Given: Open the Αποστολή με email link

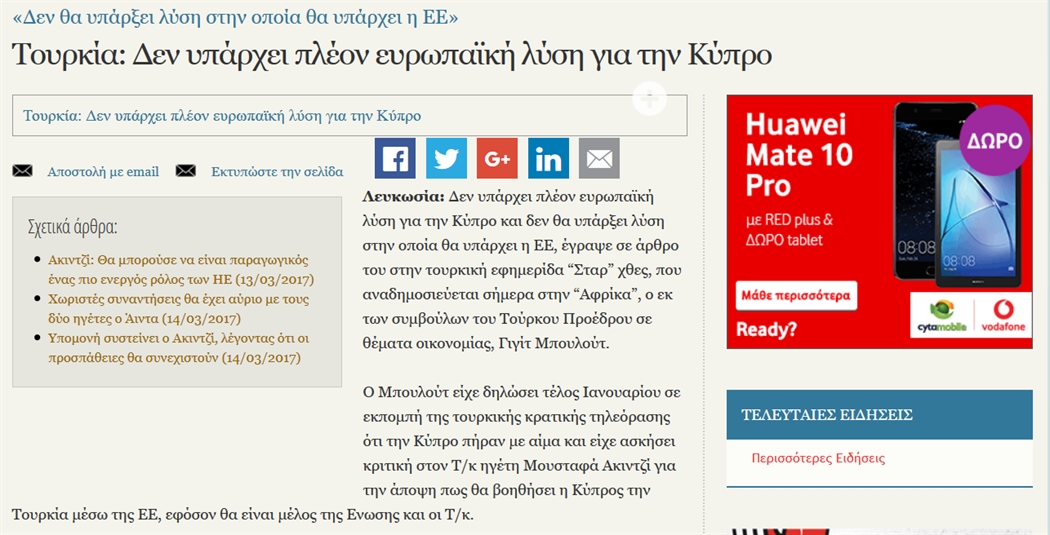Looking at the screenshot, I should (103, 172).
